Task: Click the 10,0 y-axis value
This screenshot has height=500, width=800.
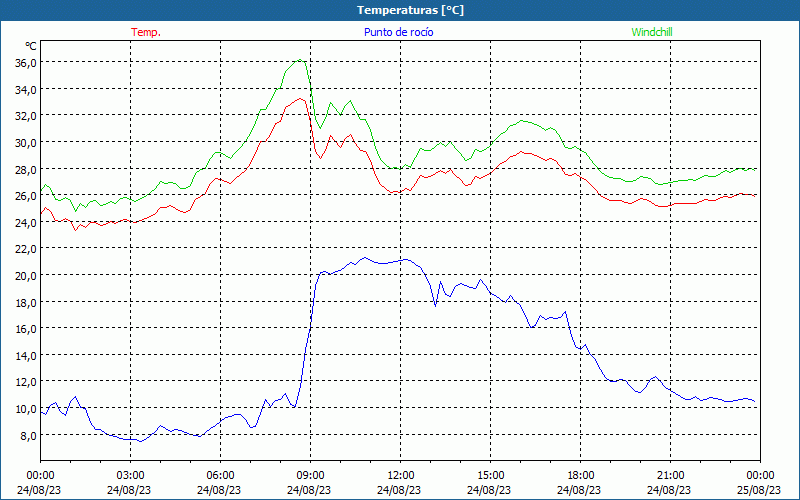Action: [26, 408]
